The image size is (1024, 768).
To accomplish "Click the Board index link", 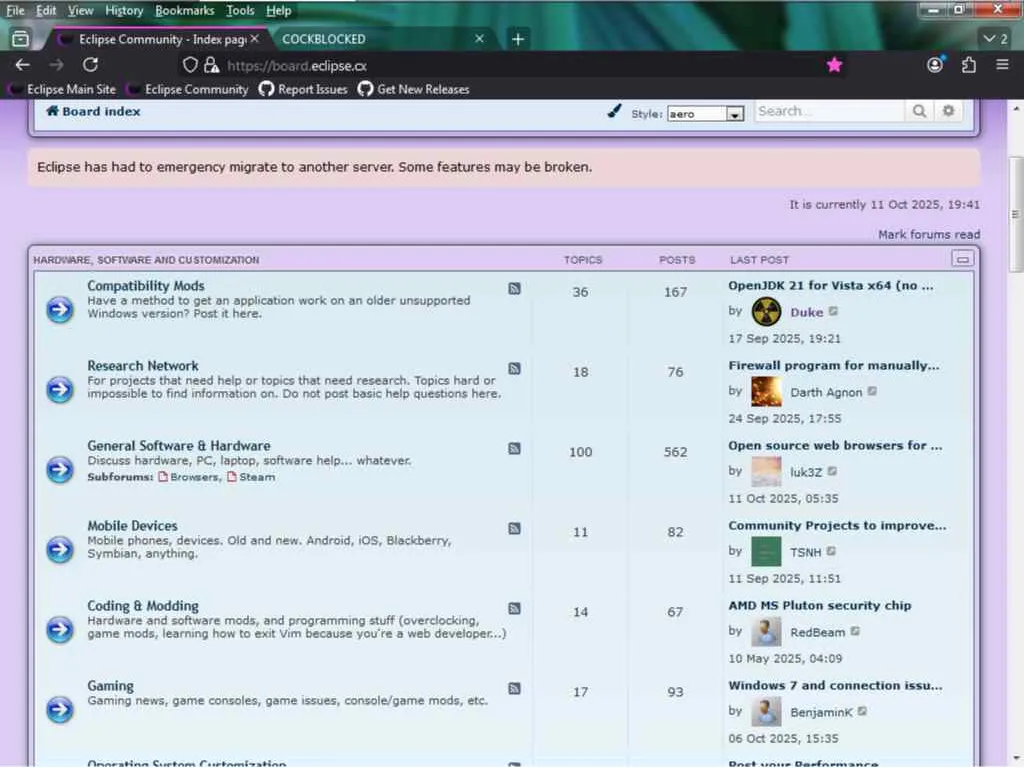I will pos(101,112).
